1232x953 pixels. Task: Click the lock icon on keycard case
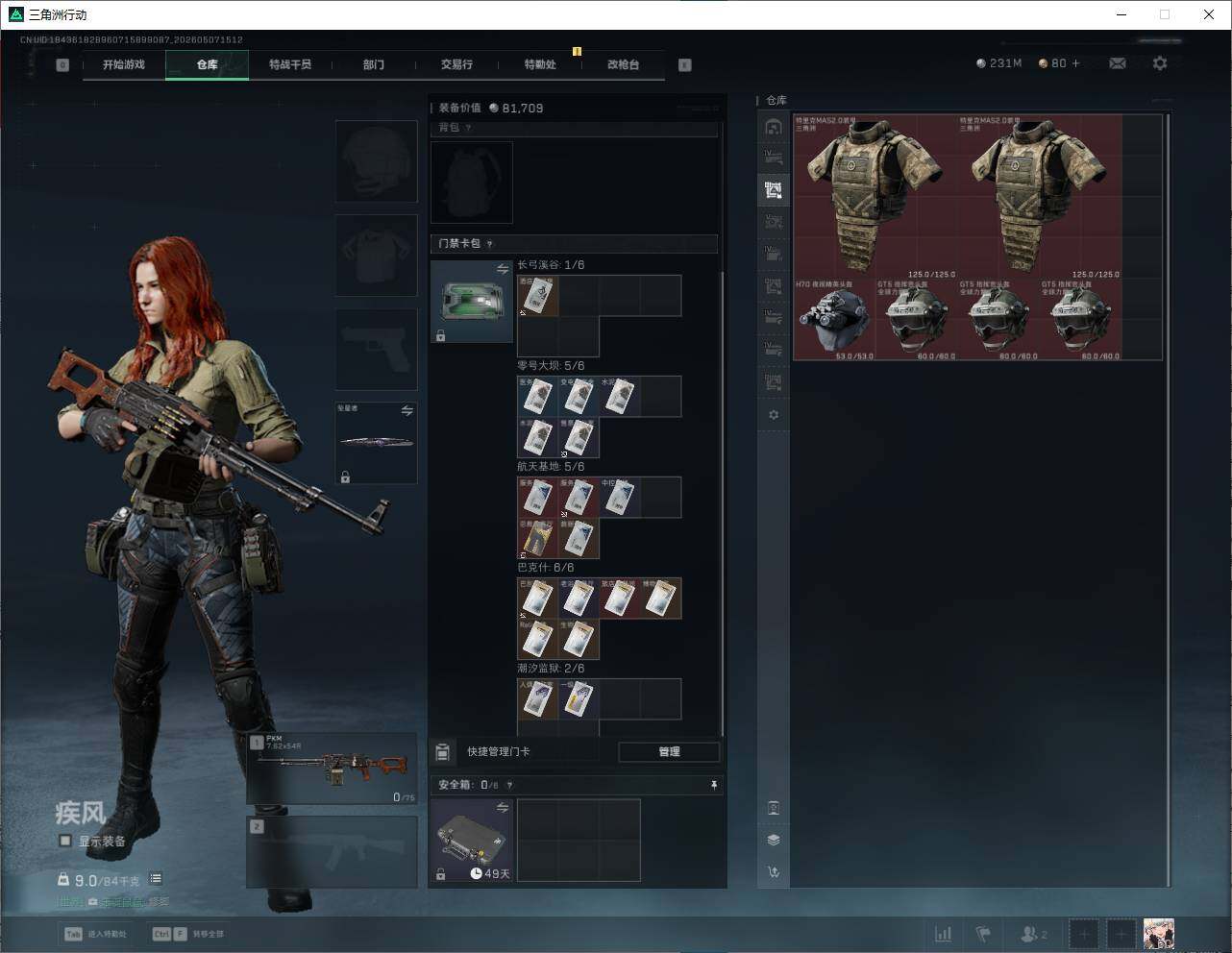tap(440, 336)
